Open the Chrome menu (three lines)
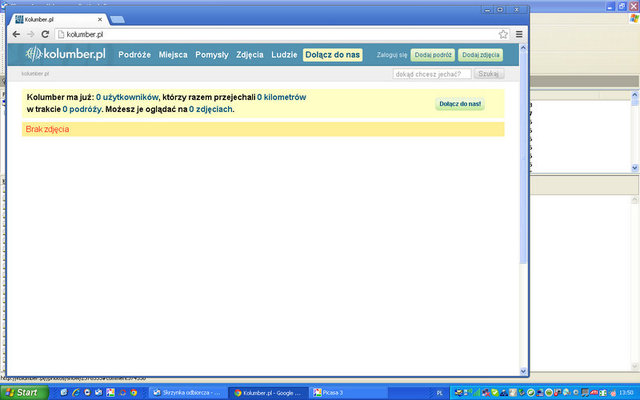The height and width of the screenshot is (400, 640). tap(519, 34)
